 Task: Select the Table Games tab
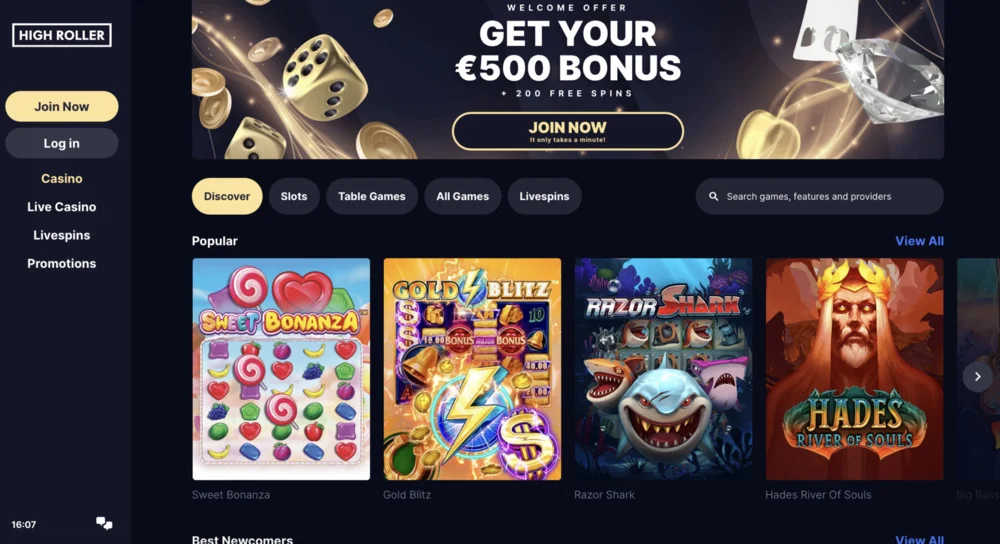[372, 196]
